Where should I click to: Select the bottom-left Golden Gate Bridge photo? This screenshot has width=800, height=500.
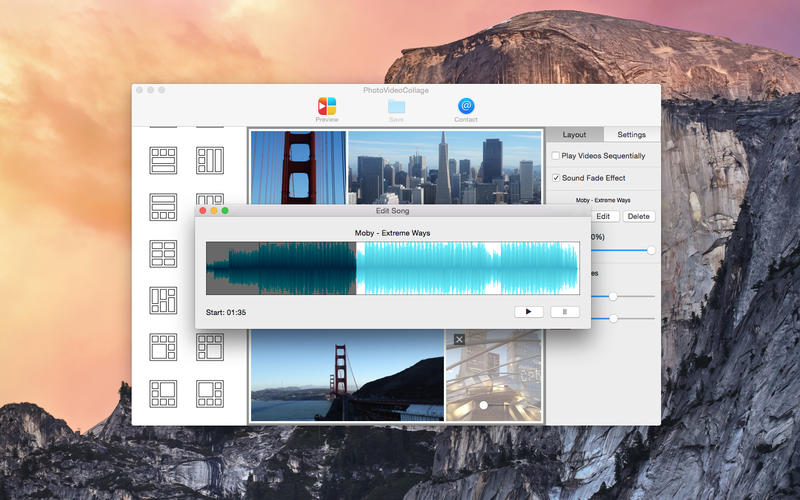click(346, 375)
